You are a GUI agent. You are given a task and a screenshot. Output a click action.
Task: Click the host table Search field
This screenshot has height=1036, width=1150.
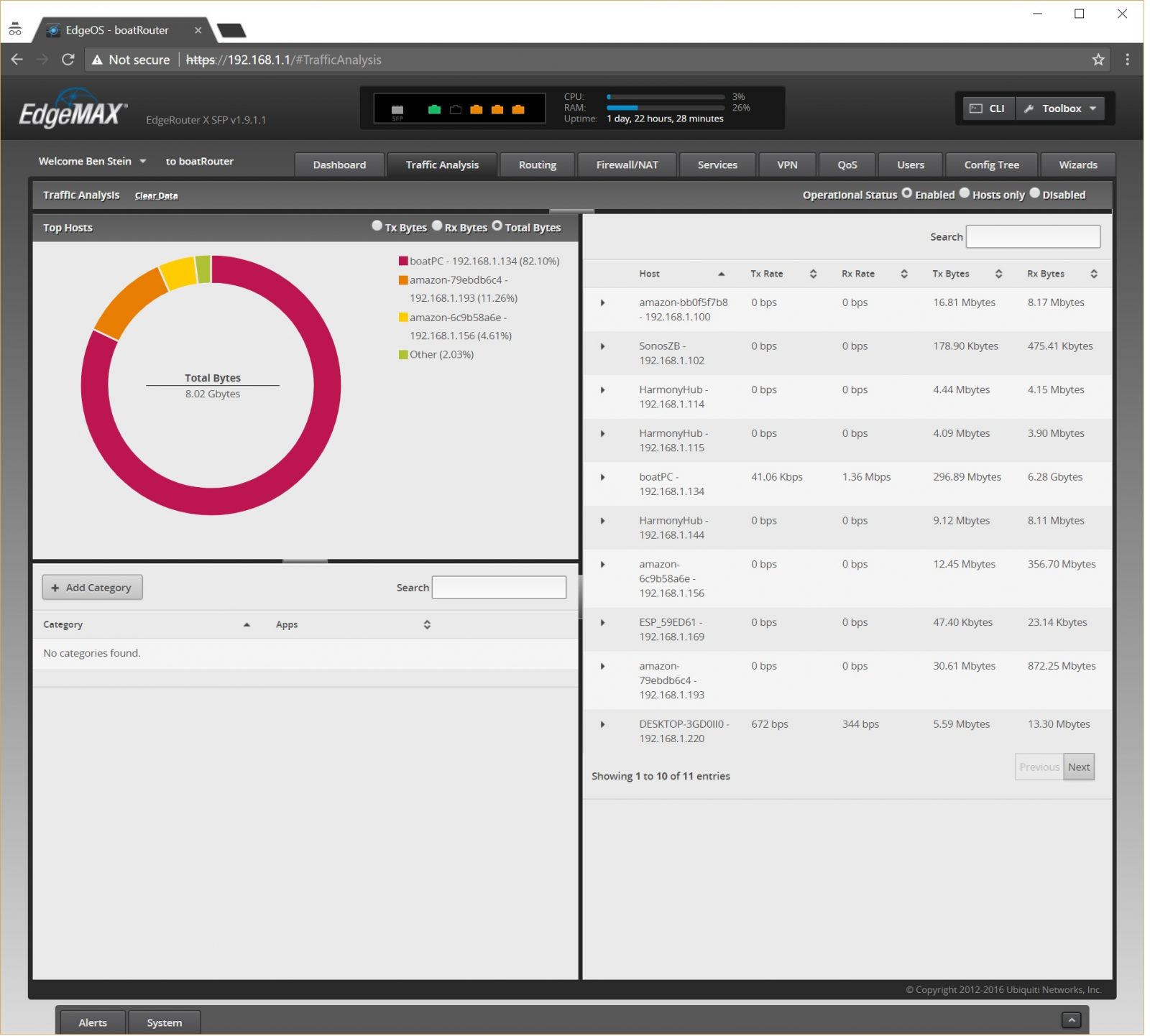click(1032, 236)
